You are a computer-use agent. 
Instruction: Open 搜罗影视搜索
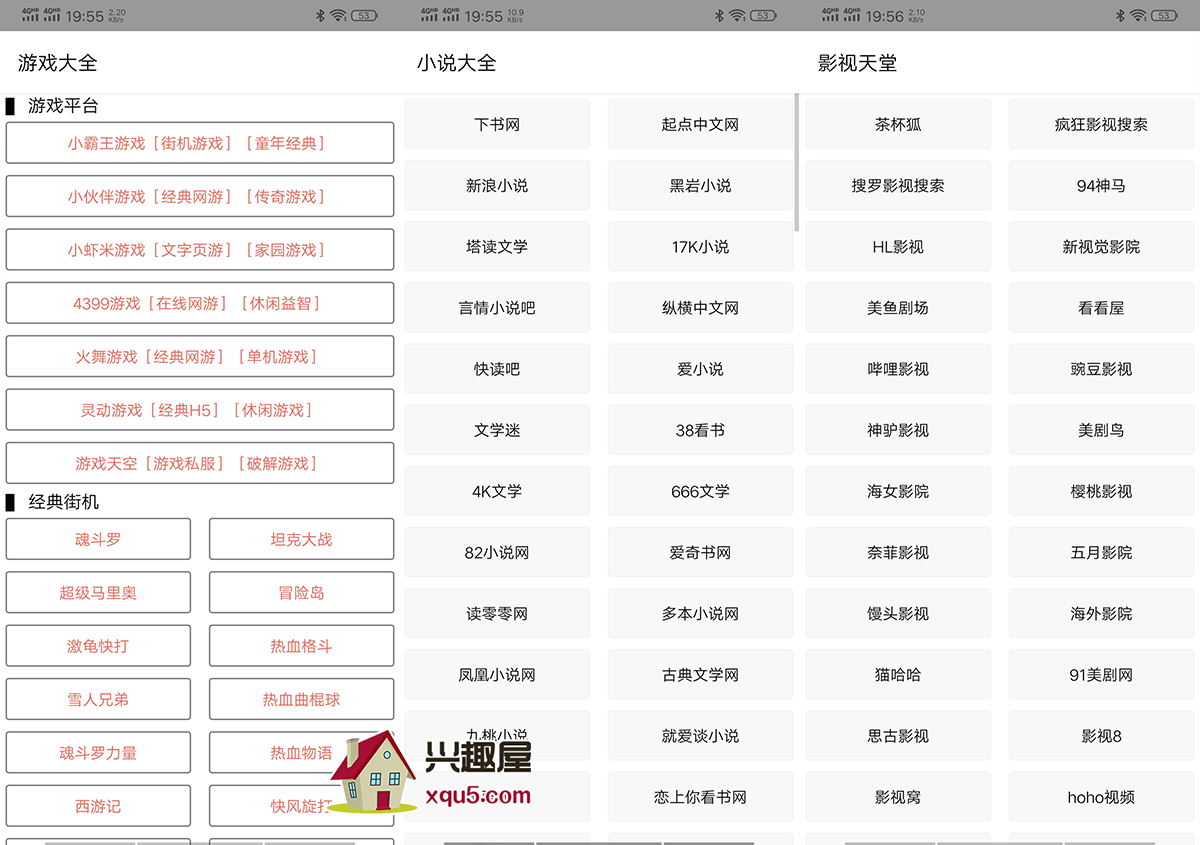pos(898,185)
